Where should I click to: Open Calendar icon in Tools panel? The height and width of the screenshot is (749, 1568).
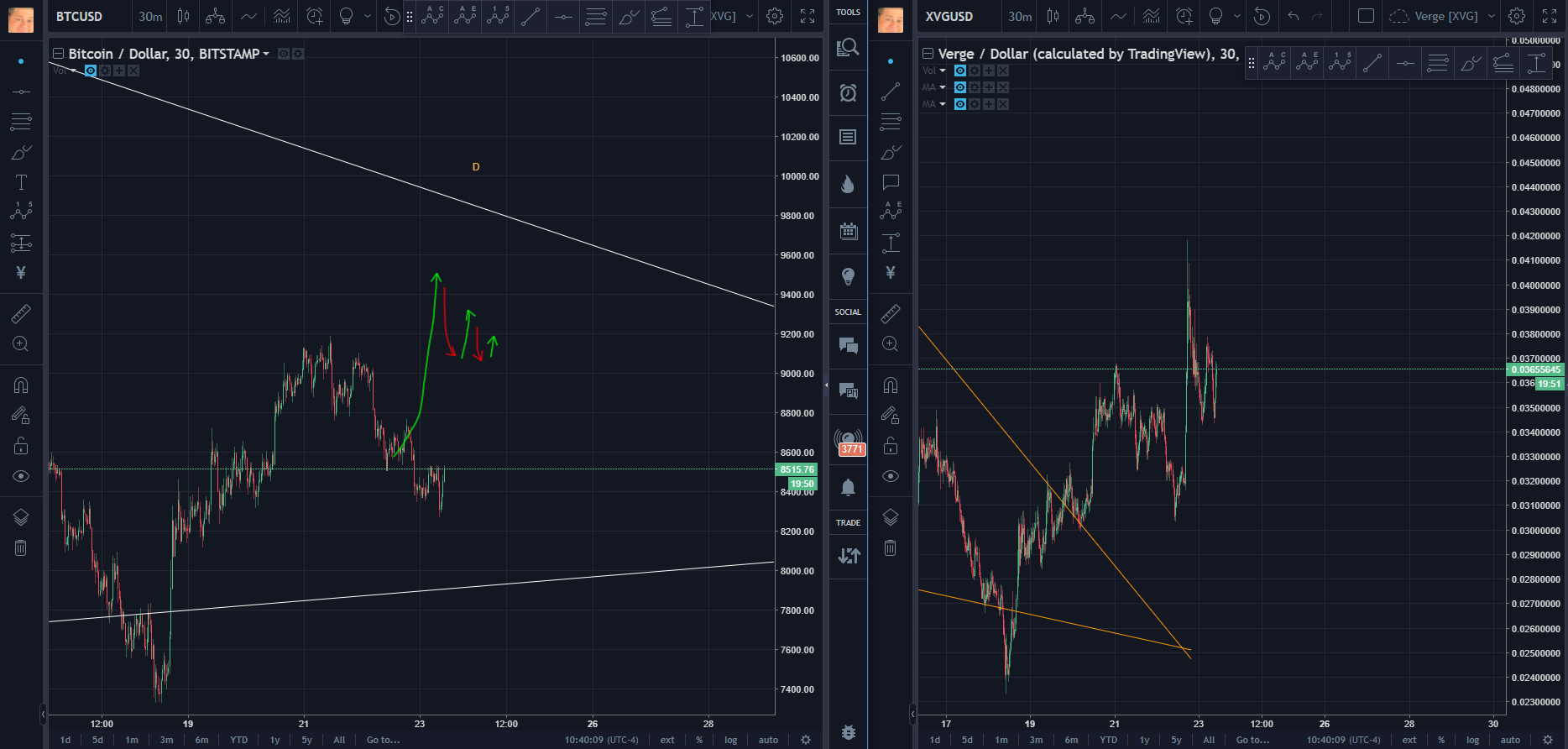tap(848, 231)
